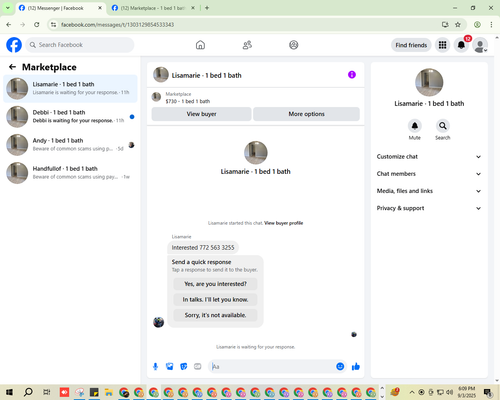Open Lisamarie - 1 bed 1 bath conversation
The width and height of the screenshot is (500, 400).
click(x=70, y=89)
